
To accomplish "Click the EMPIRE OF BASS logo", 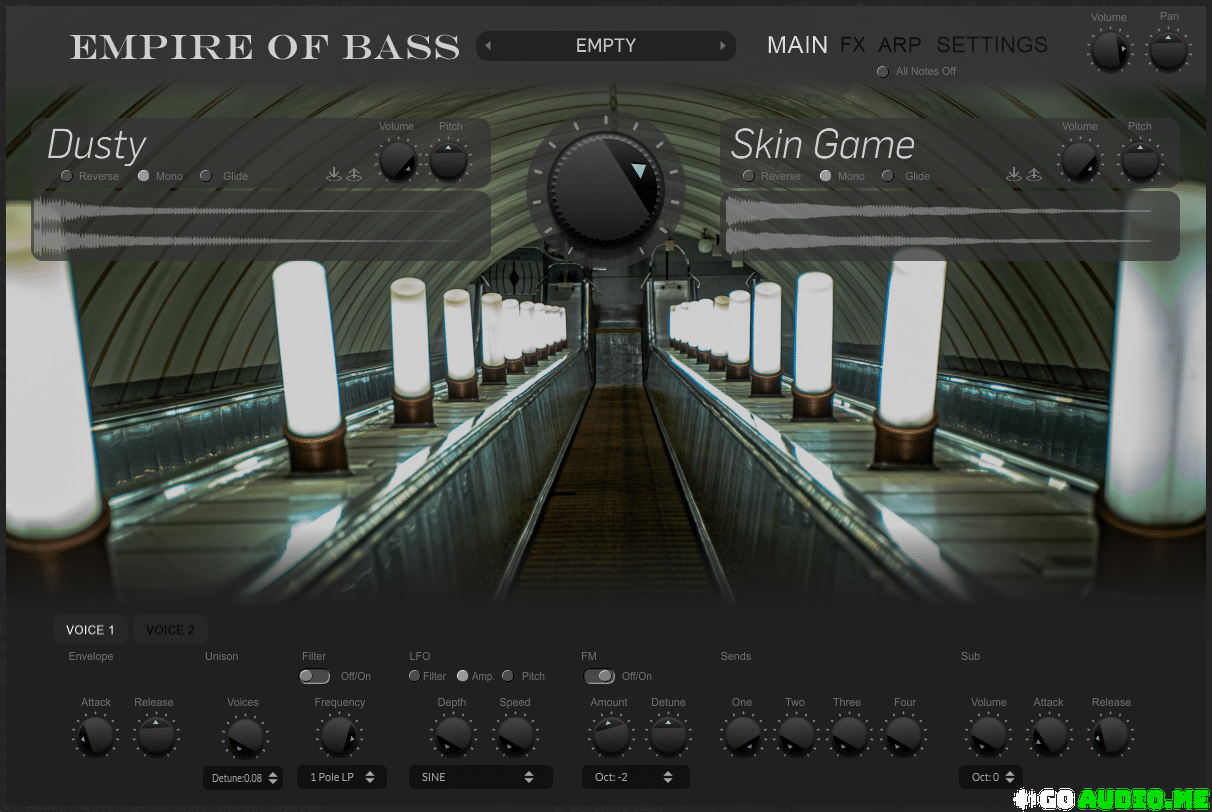I will [x=265, y=46].
